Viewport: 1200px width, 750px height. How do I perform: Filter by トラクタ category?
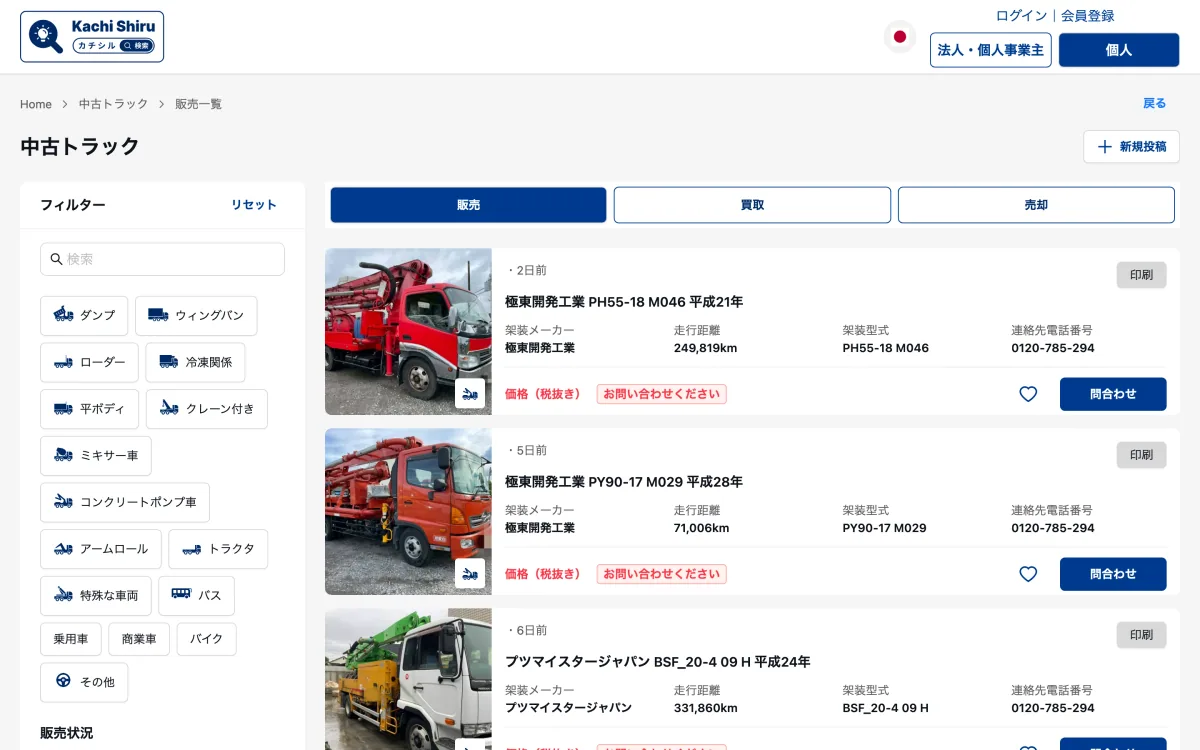[218, 549]
